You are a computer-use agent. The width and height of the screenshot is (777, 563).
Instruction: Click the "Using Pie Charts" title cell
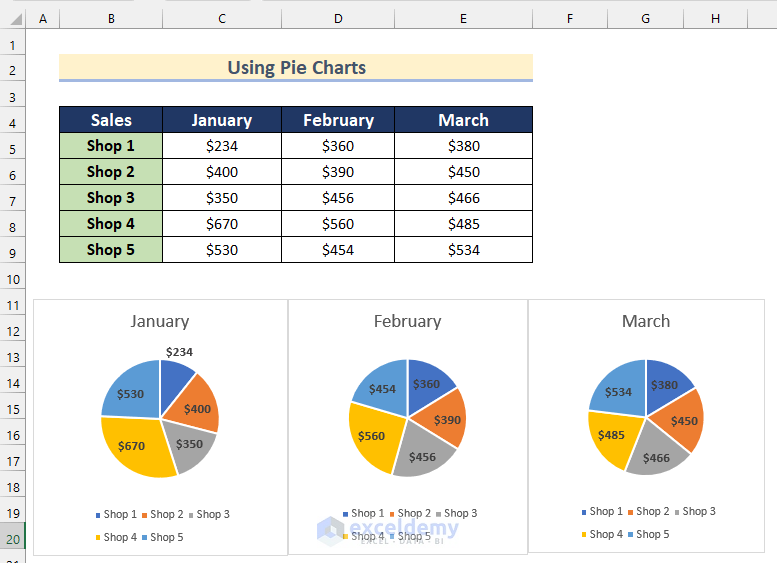tap(296, 68)
